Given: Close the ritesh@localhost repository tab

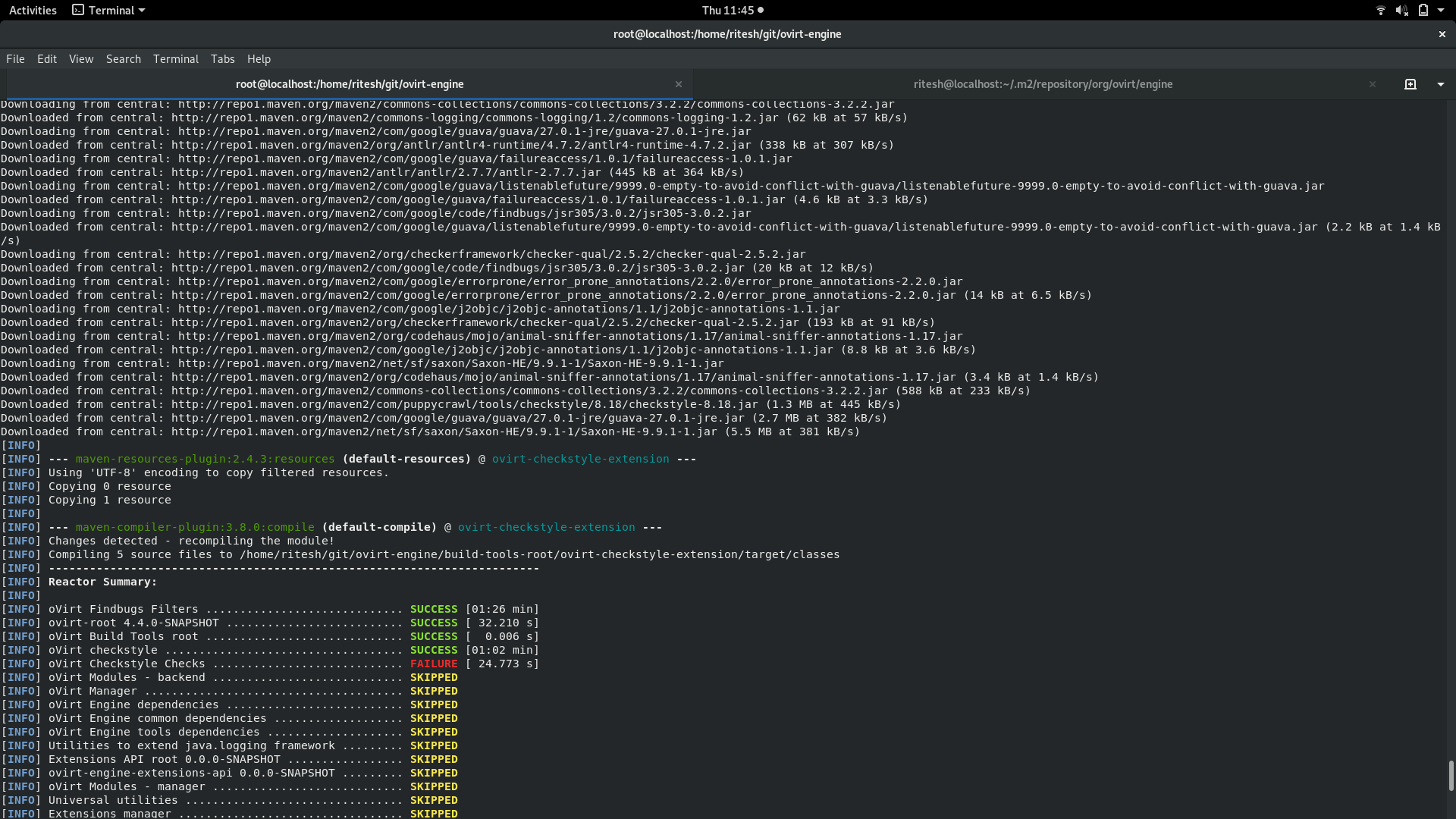Looking at the screenshot, I should coord(1372,84).
